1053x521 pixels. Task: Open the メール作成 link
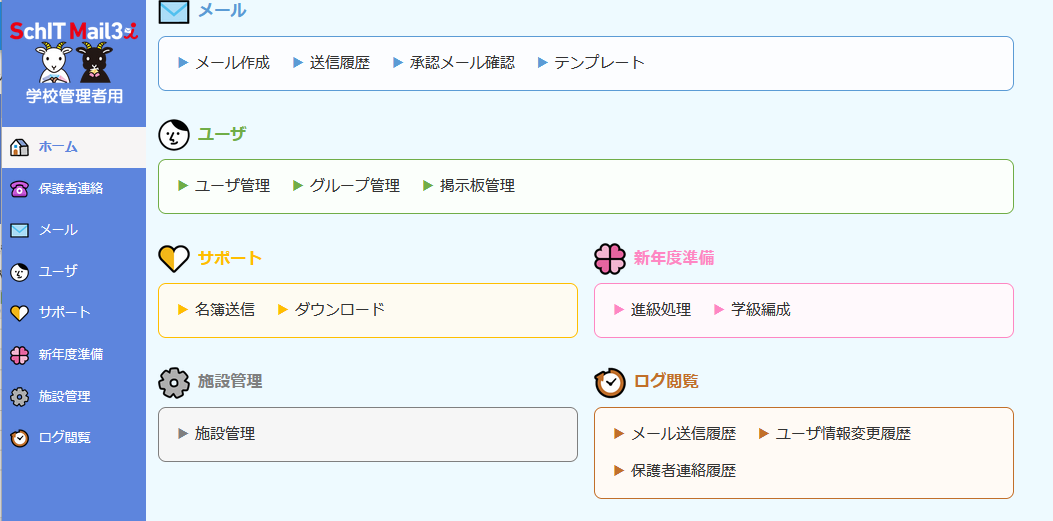coord(232,63)
